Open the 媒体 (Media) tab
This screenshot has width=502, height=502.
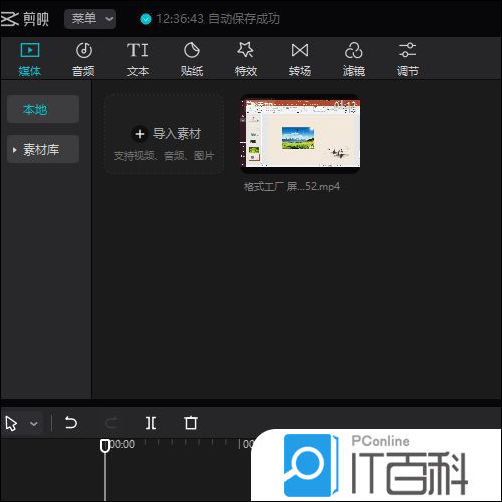[x=30, y=59]
